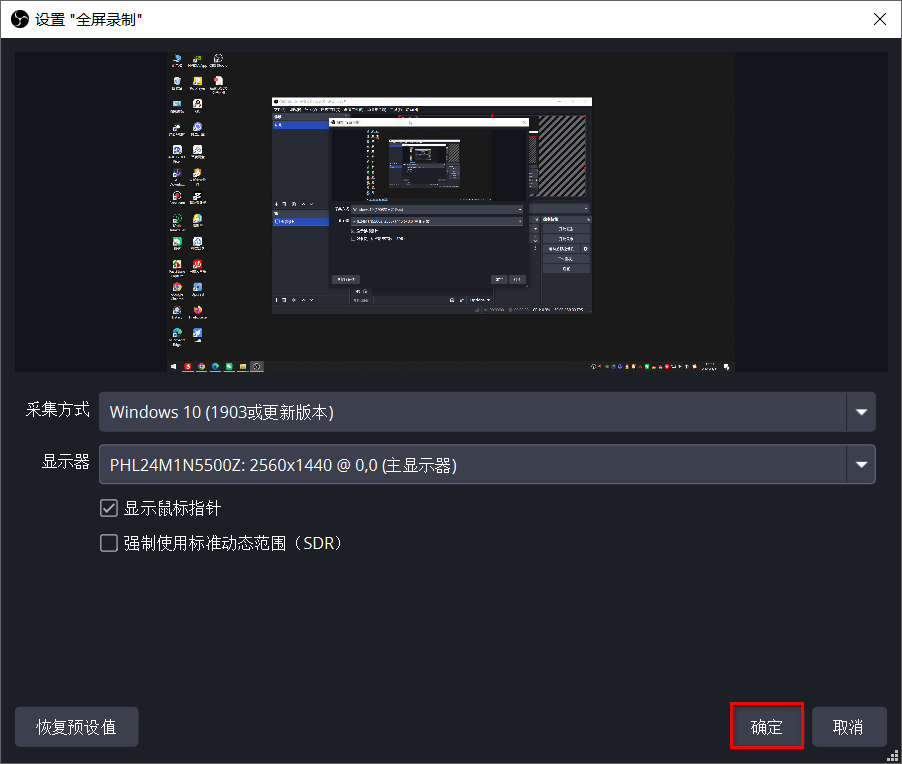Screen dimensions: 902x764
Task: Click the OBS logo in the title bar
Action: pyautogui.click(x=19, y=19)
